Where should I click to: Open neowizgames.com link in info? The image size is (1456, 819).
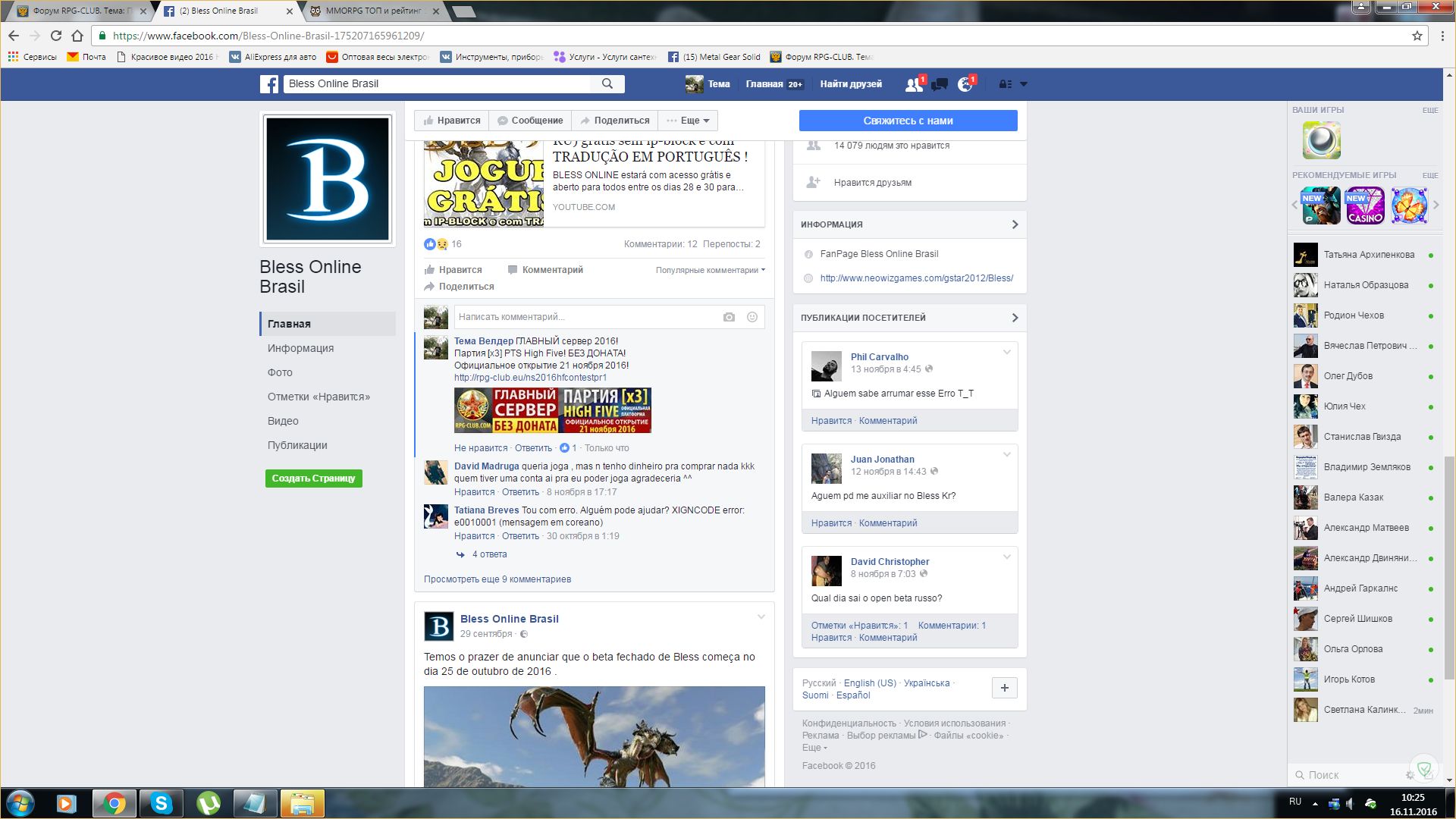point(916,278)
